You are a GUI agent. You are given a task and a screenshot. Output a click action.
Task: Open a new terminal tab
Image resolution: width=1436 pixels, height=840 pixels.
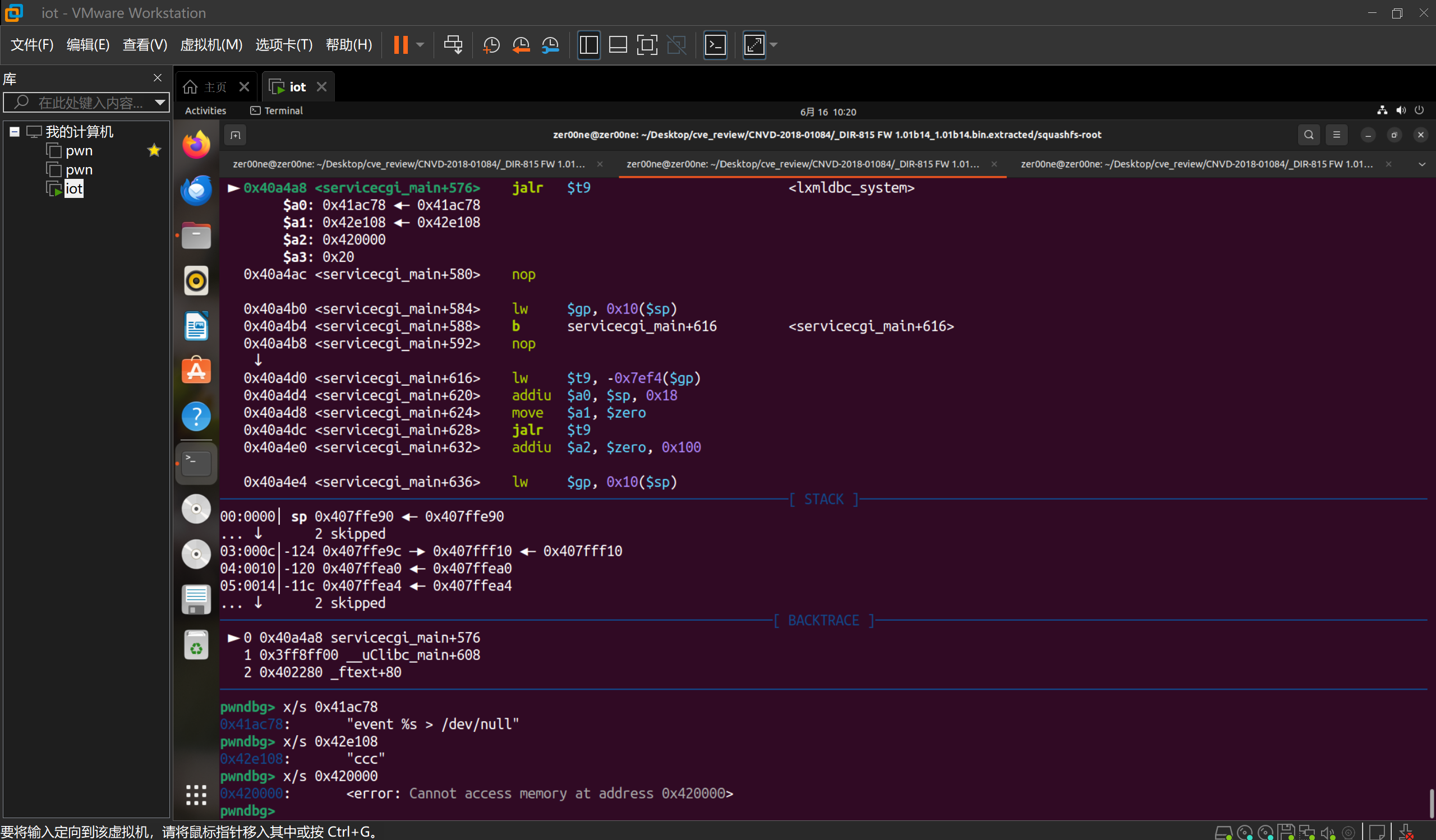(x=236, y=135)
